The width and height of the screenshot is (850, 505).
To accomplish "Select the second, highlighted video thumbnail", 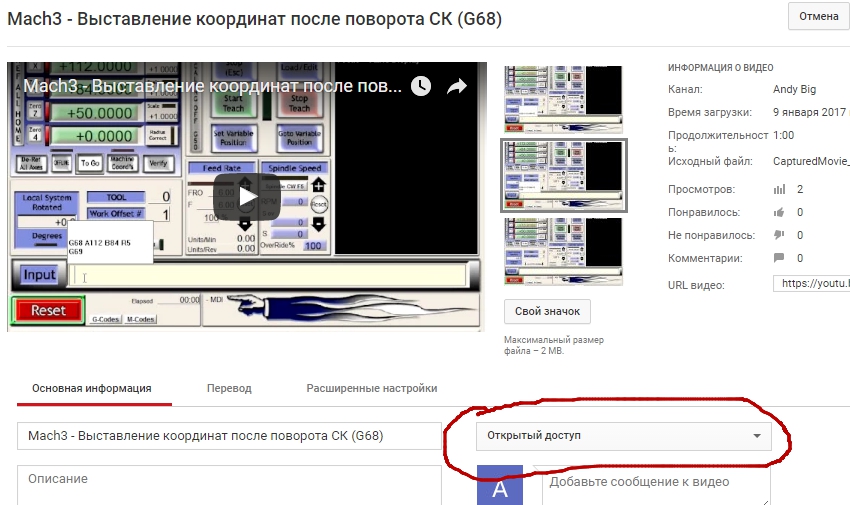I will [x=563, y=175].
